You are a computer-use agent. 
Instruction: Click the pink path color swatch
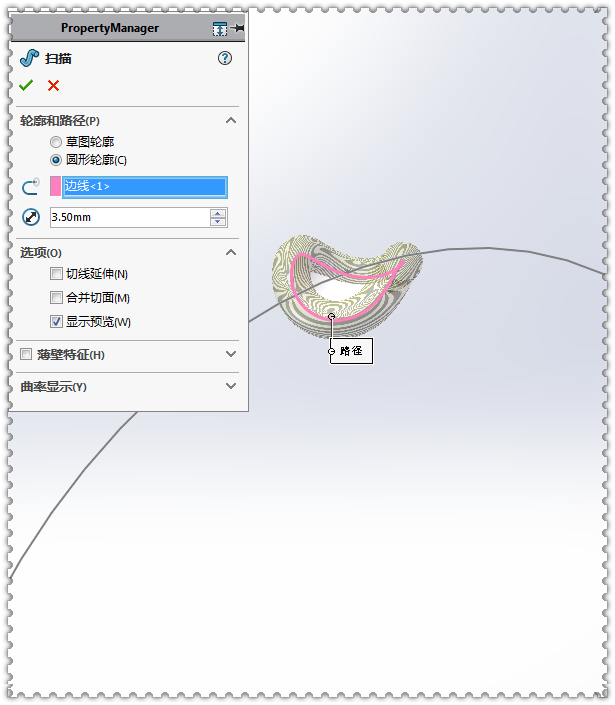(x=55, y=186)
